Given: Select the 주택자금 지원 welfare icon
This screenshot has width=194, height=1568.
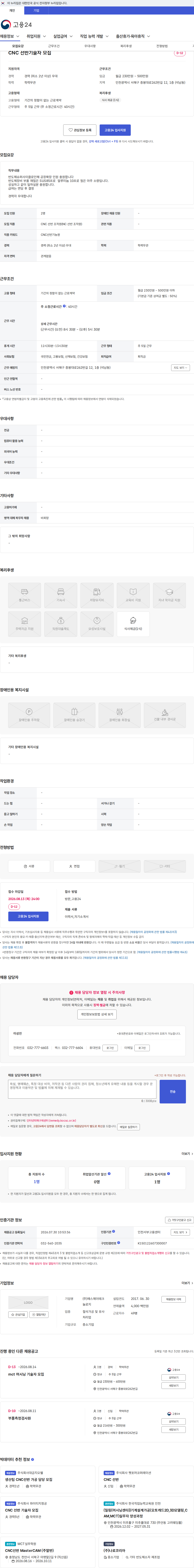Looking at the screenshot, I should pos(24,624).
